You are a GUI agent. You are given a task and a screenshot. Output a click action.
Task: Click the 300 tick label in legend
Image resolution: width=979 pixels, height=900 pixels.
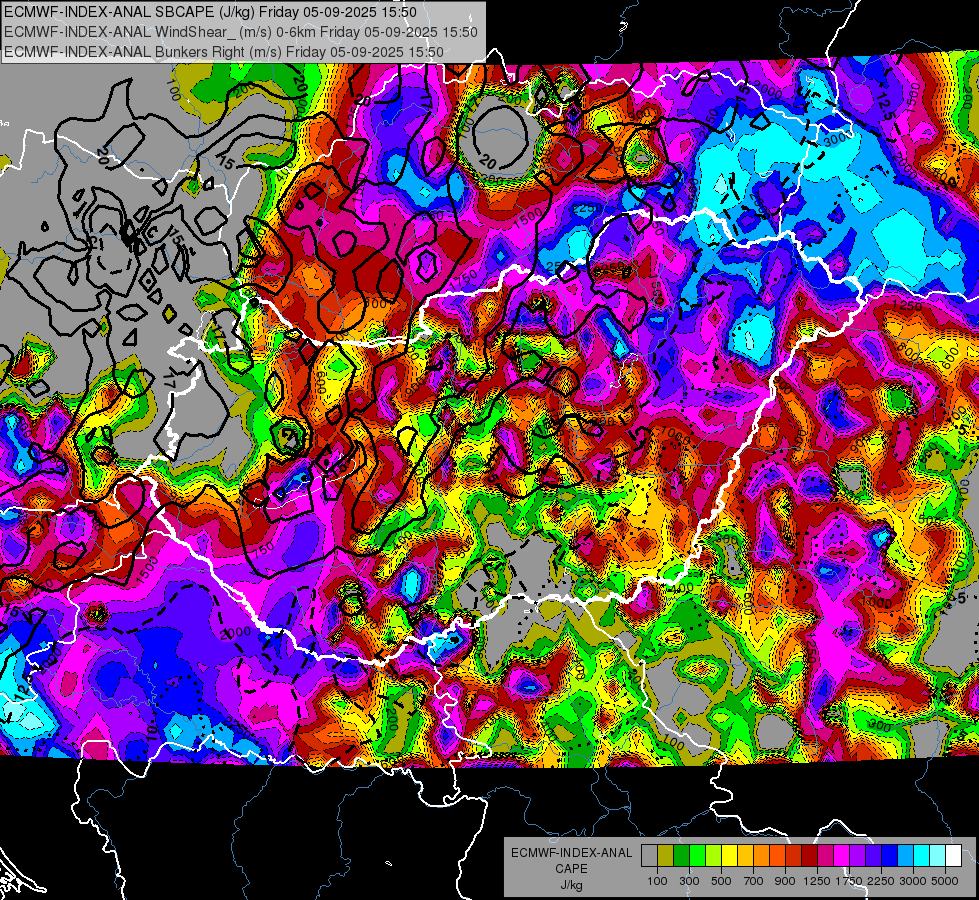689,881
